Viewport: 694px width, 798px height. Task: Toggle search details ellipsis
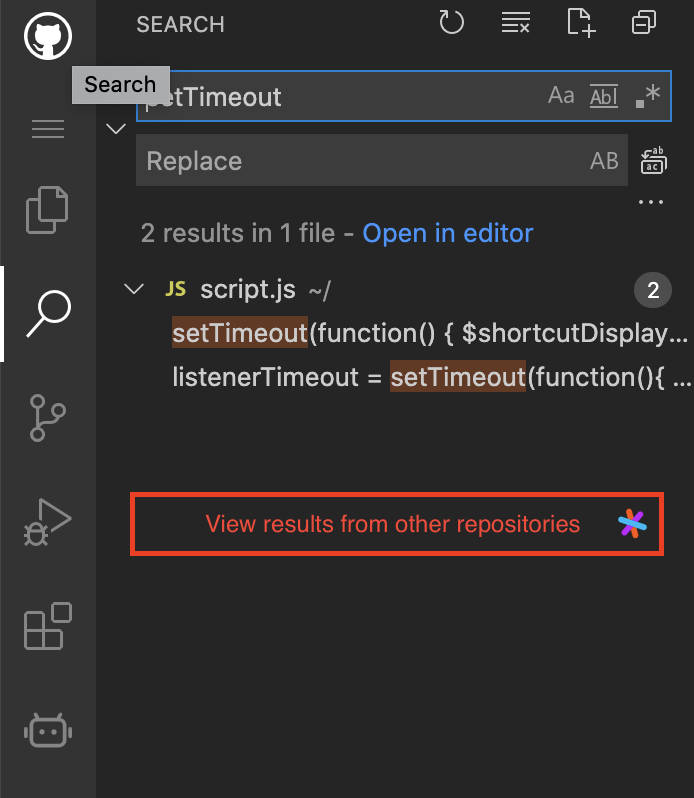[x=651, y=202]
